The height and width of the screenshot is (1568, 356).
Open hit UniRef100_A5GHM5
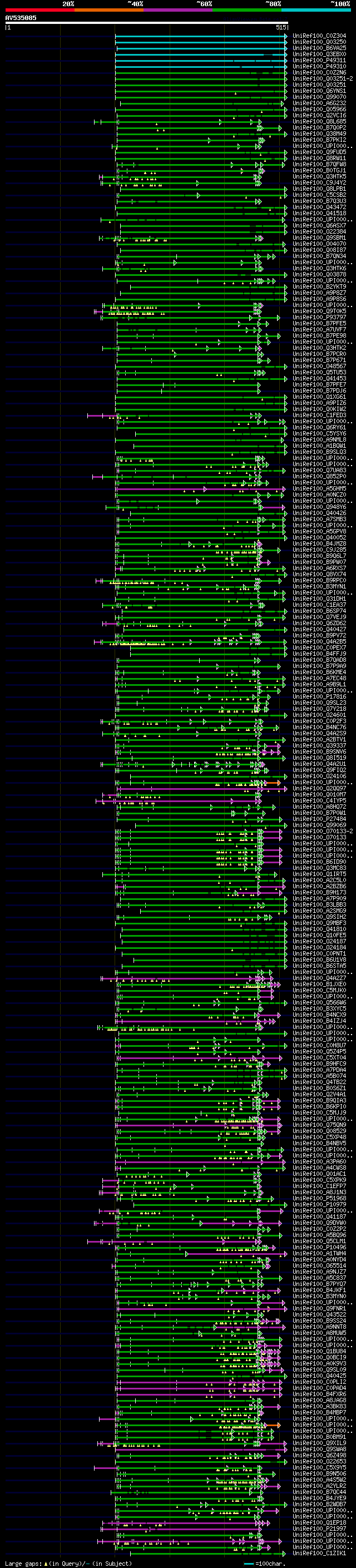[x=319, y=489]
